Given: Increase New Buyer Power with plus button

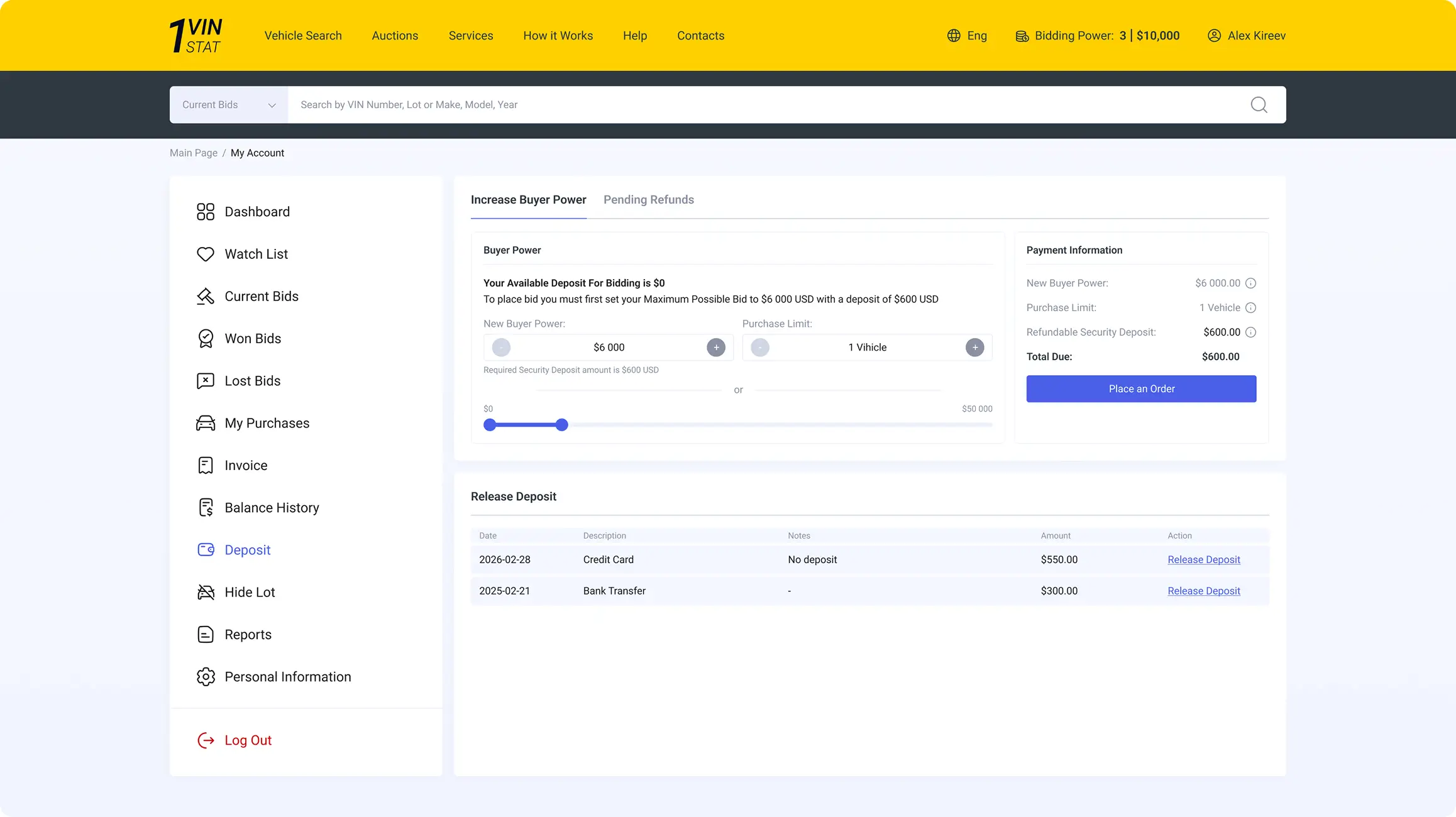Looking at the screenshot, I should pyautogui.click(x=715, y=348).
